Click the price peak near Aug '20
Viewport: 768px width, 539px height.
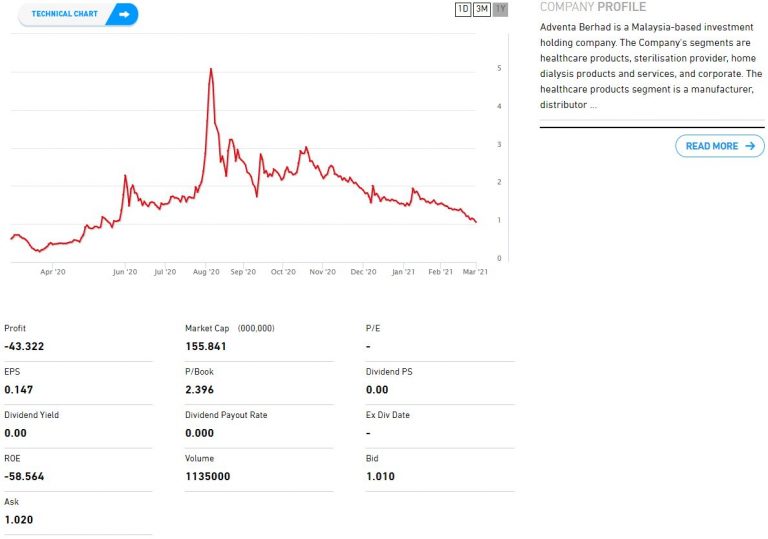[210, 69]
